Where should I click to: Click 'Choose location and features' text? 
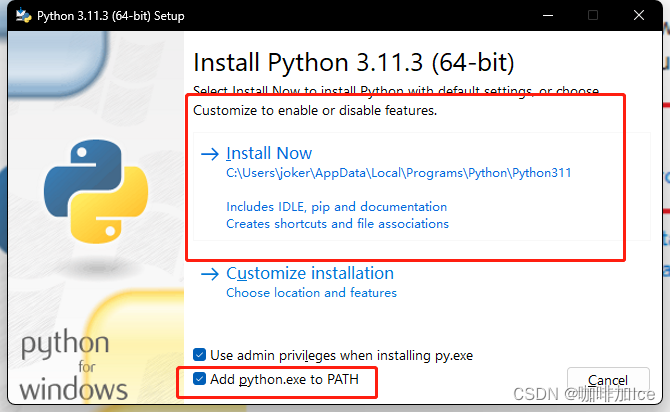click(x=311, y=293)
